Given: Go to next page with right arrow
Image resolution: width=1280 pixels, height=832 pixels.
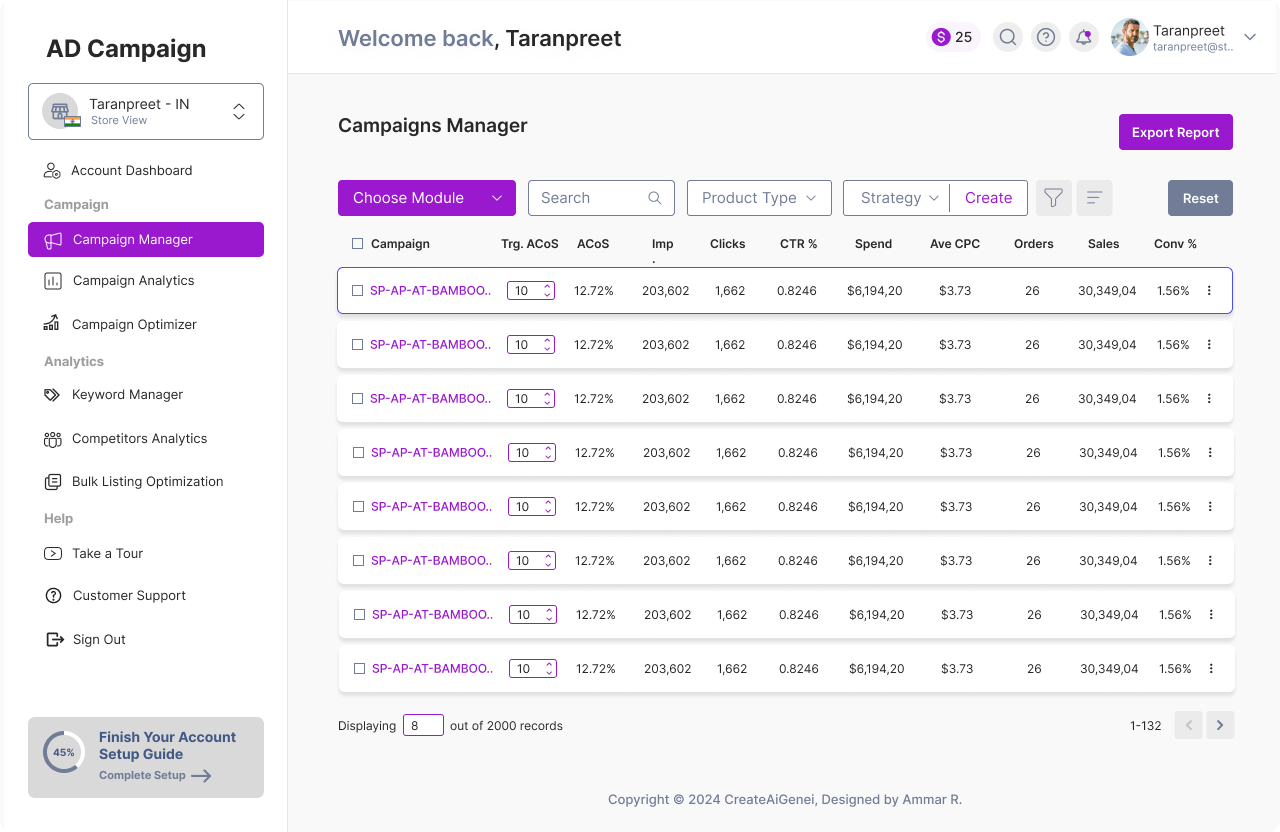Looking at the screenshot, I should click(x=1220, y=725).
